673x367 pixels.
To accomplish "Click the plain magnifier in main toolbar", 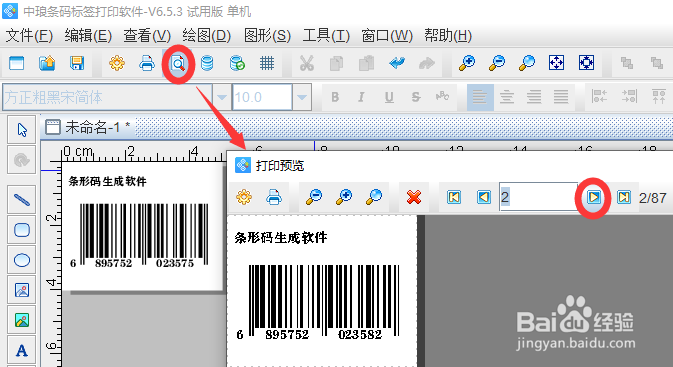I will click(x=527, y=63).
